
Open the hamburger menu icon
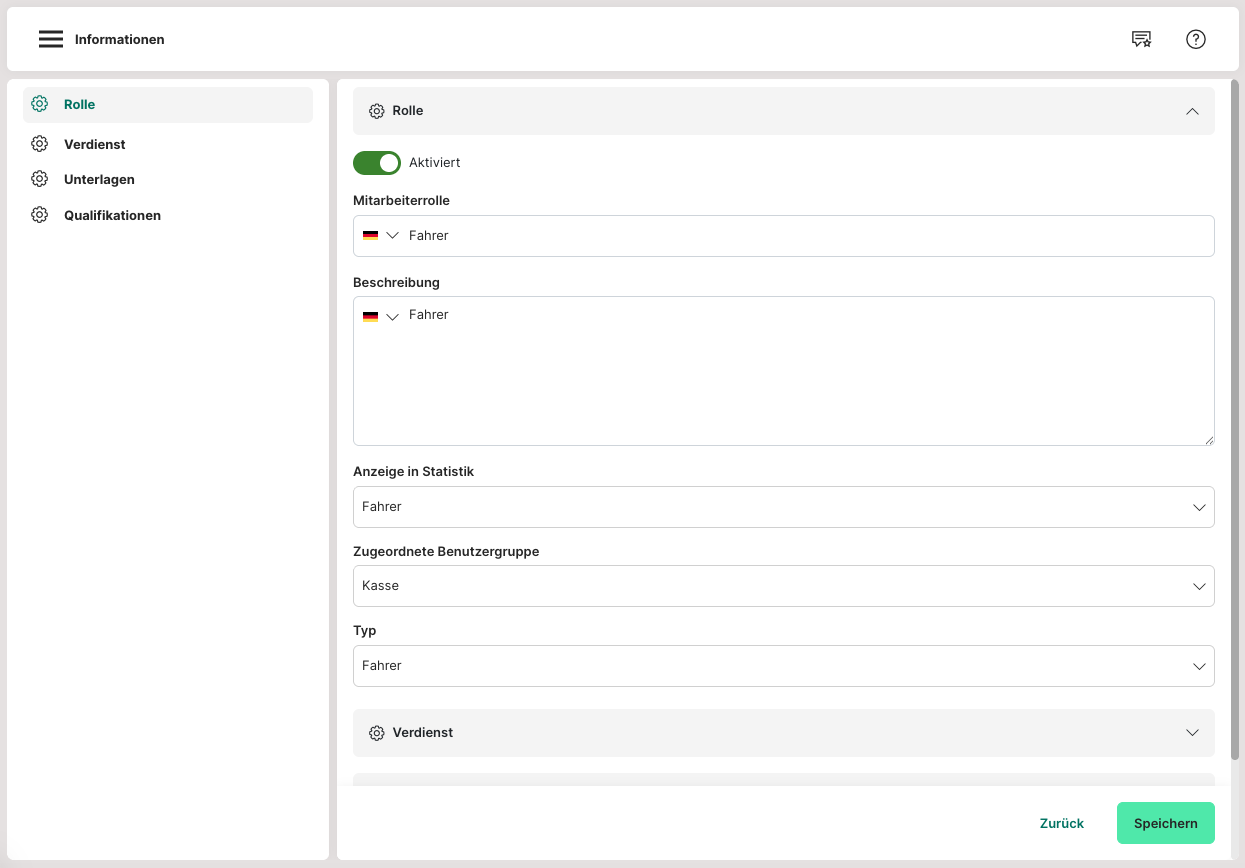[51, 39]
